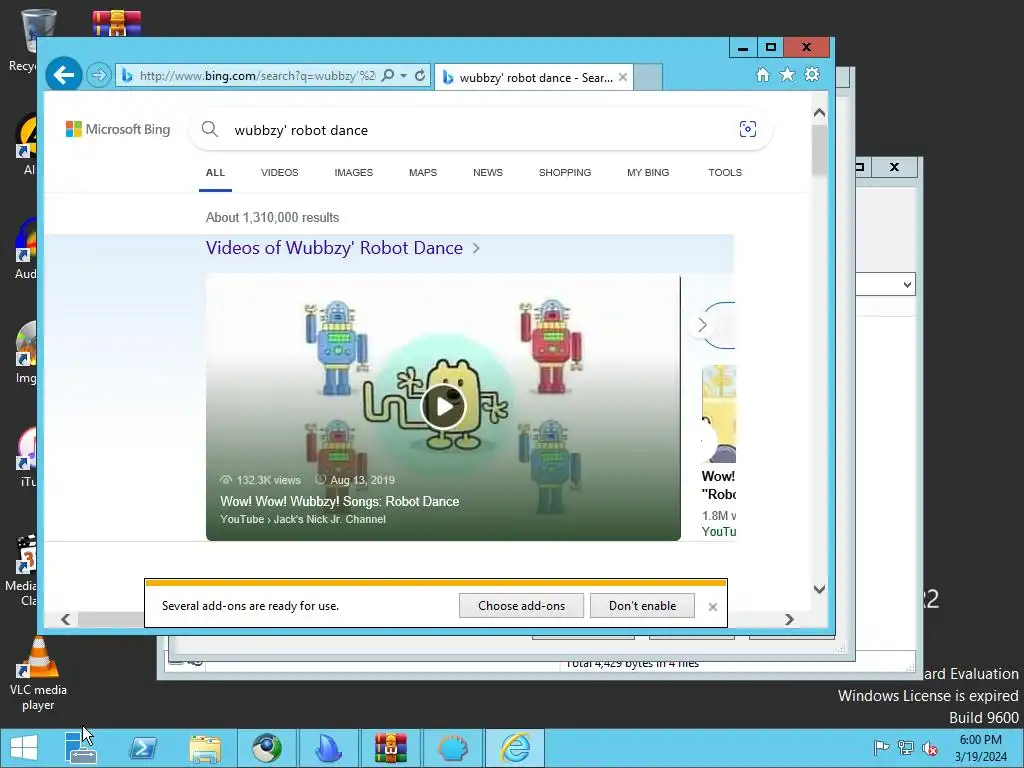Screen dimensions: 1024x768
Task: Launch PowerShell from the taskbar
Action: point(143,748)
